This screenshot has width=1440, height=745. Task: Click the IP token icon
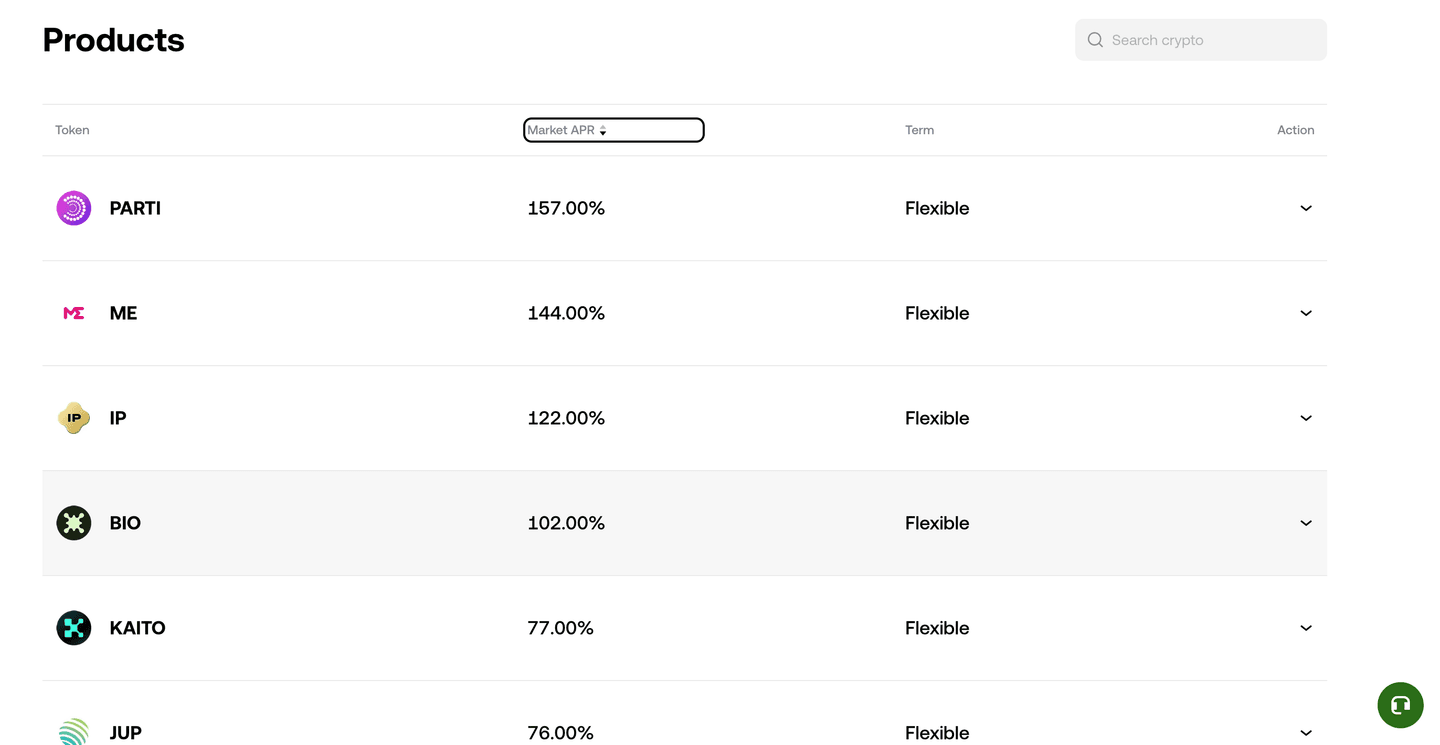click(74, 418)
